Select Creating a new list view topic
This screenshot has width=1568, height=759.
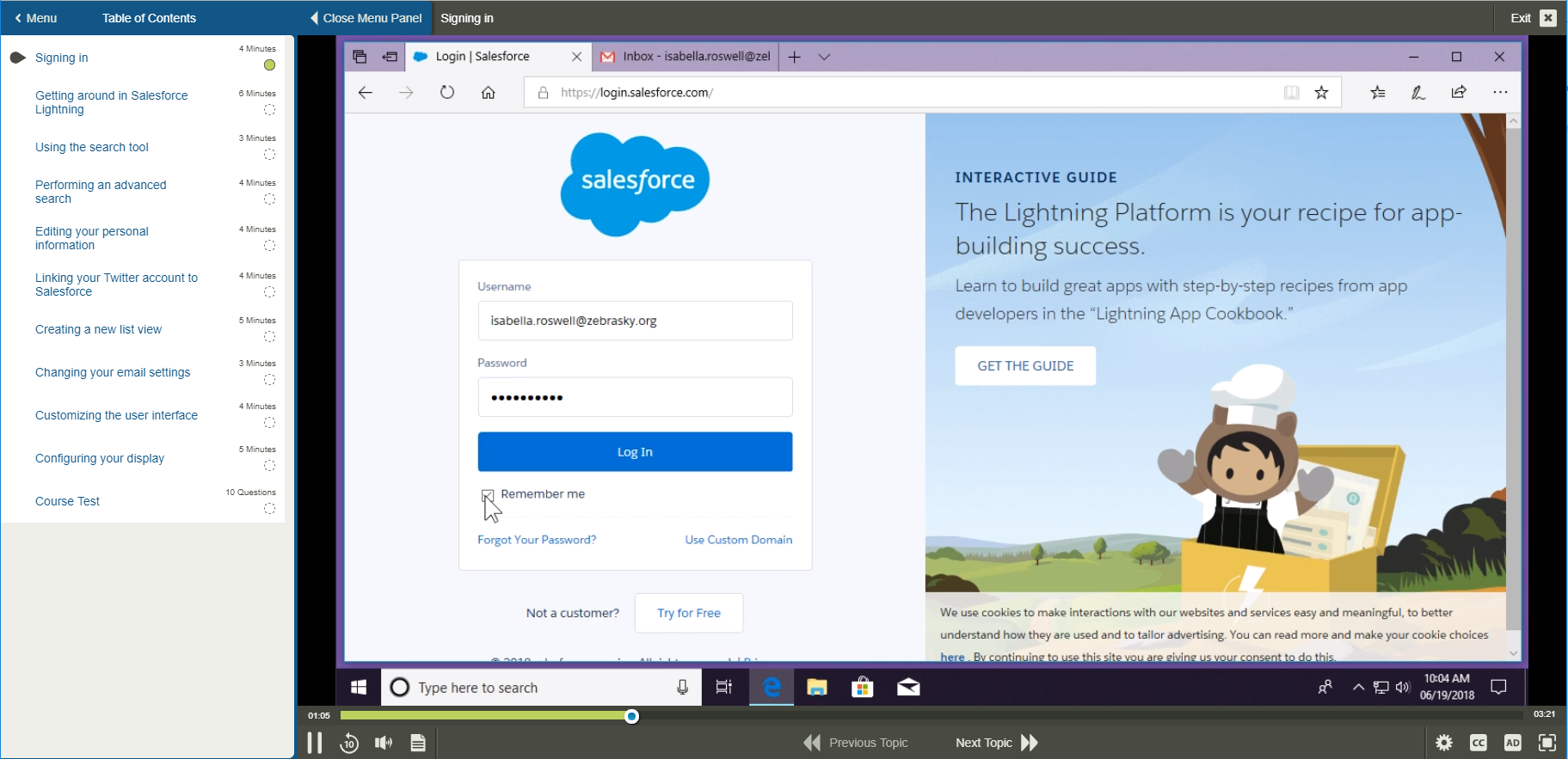coord(98,329)
